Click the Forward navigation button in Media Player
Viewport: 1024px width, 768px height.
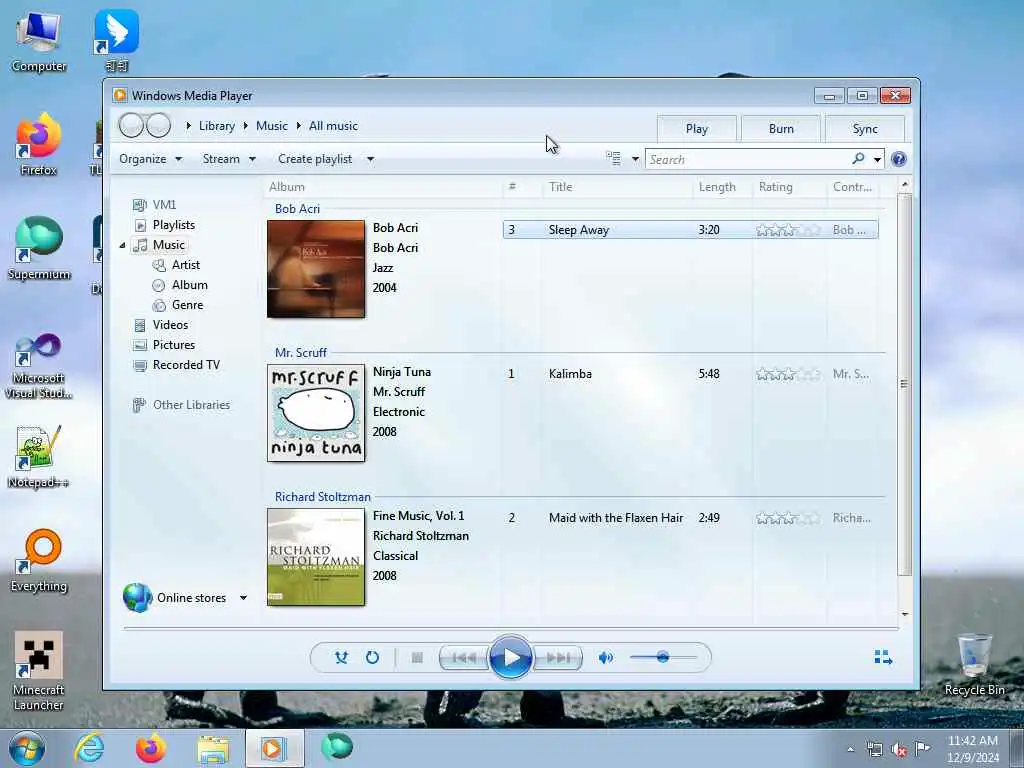coord(159,125)
